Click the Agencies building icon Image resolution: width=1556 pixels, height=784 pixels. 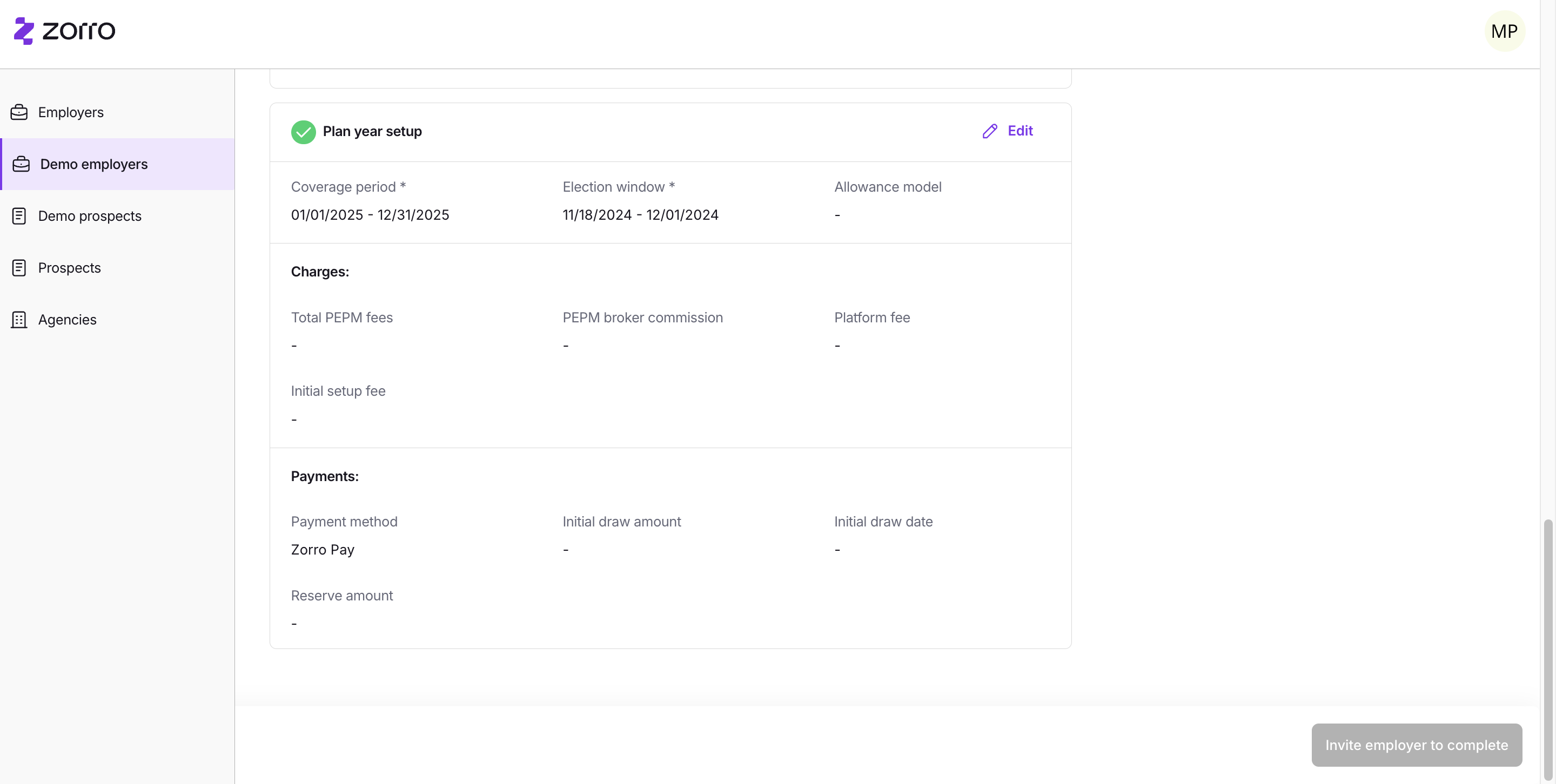coord(19,320)
